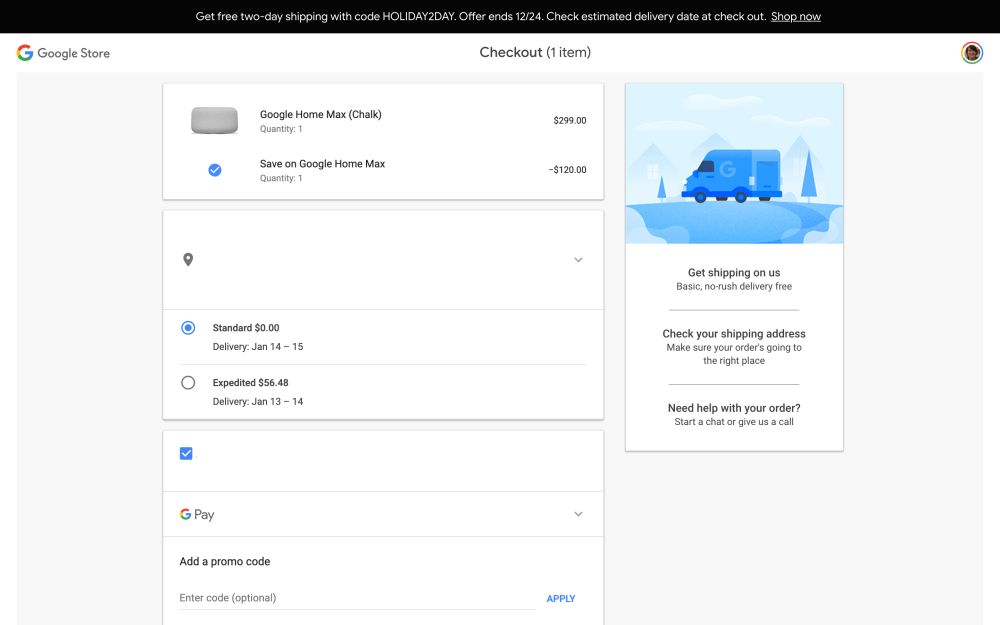The height and width of the screenshot is (625, 1000).
Task: Expand the shipping address section chevron
Action: (x=578, y=260)
